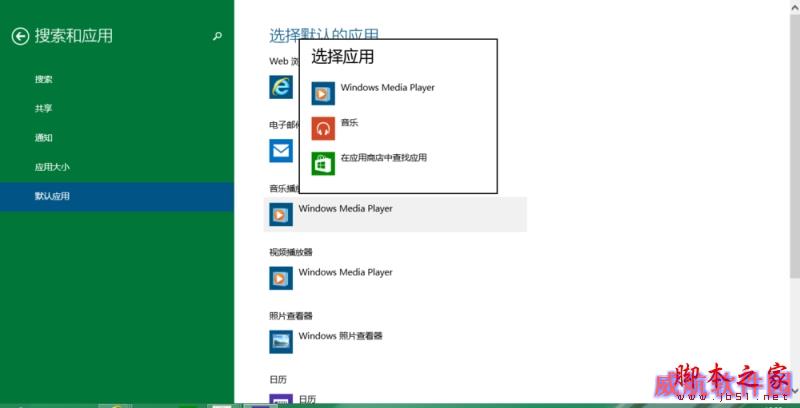
Task: Pick the 音乐 headphones icon
Action: click(323, 129)
